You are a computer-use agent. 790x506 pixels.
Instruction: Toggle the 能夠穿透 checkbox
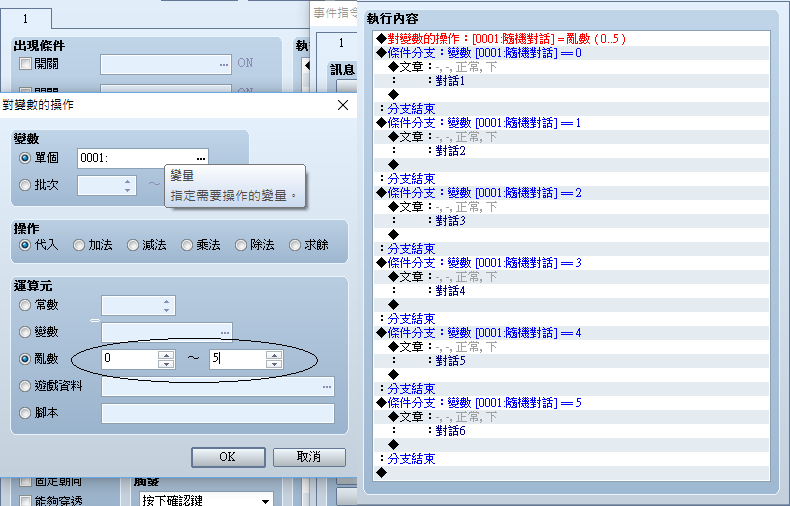coord(25,500)
